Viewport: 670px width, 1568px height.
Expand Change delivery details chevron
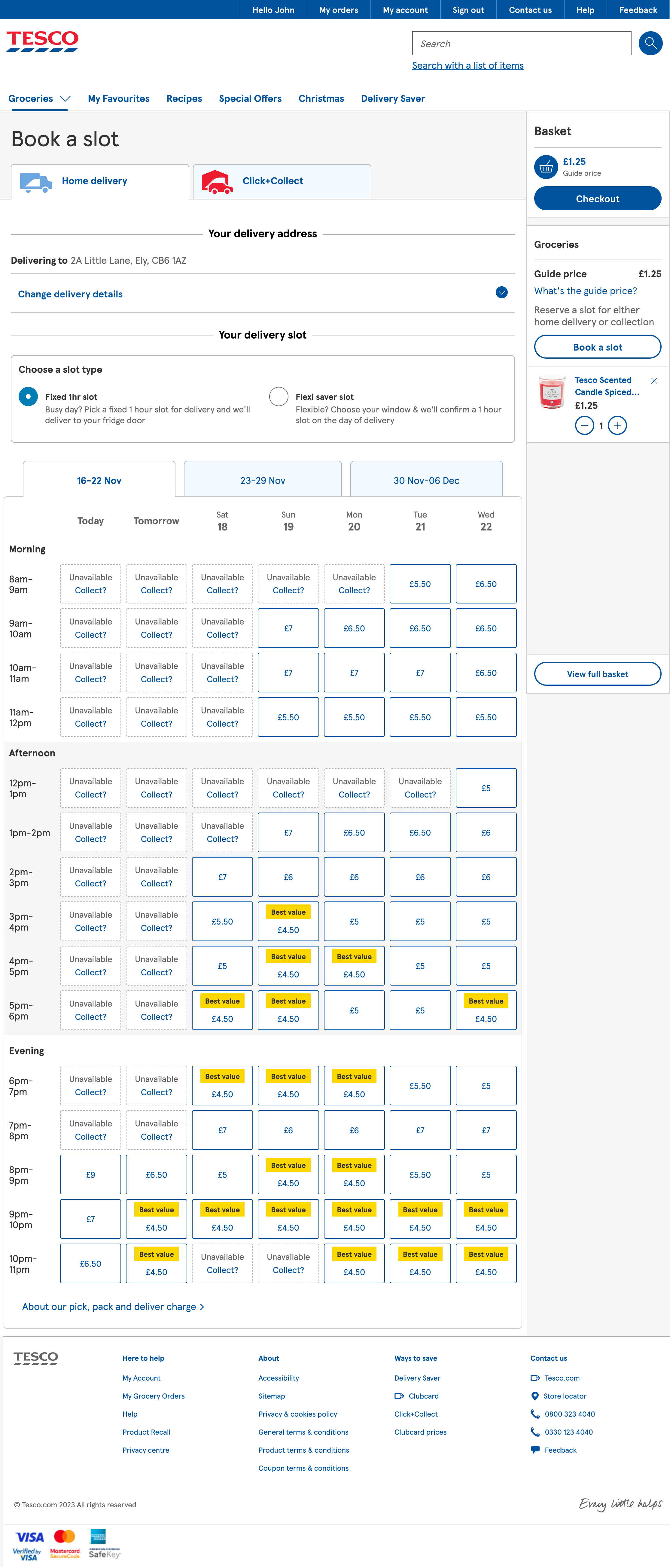pyautogui.click(x=501, y=293)
